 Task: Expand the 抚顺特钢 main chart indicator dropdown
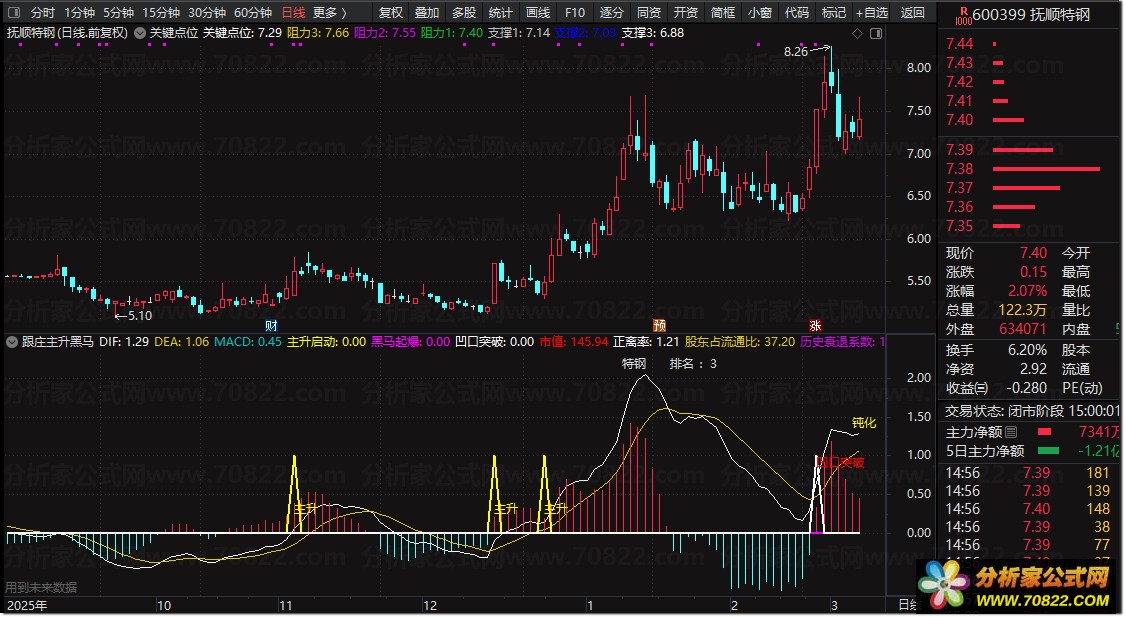(x=139, y=33)
